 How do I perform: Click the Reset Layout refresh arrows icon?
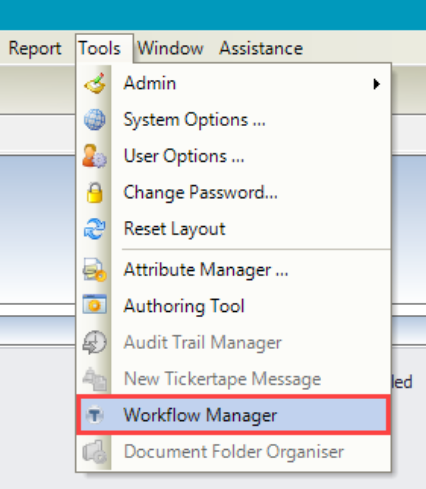[95, 229]
